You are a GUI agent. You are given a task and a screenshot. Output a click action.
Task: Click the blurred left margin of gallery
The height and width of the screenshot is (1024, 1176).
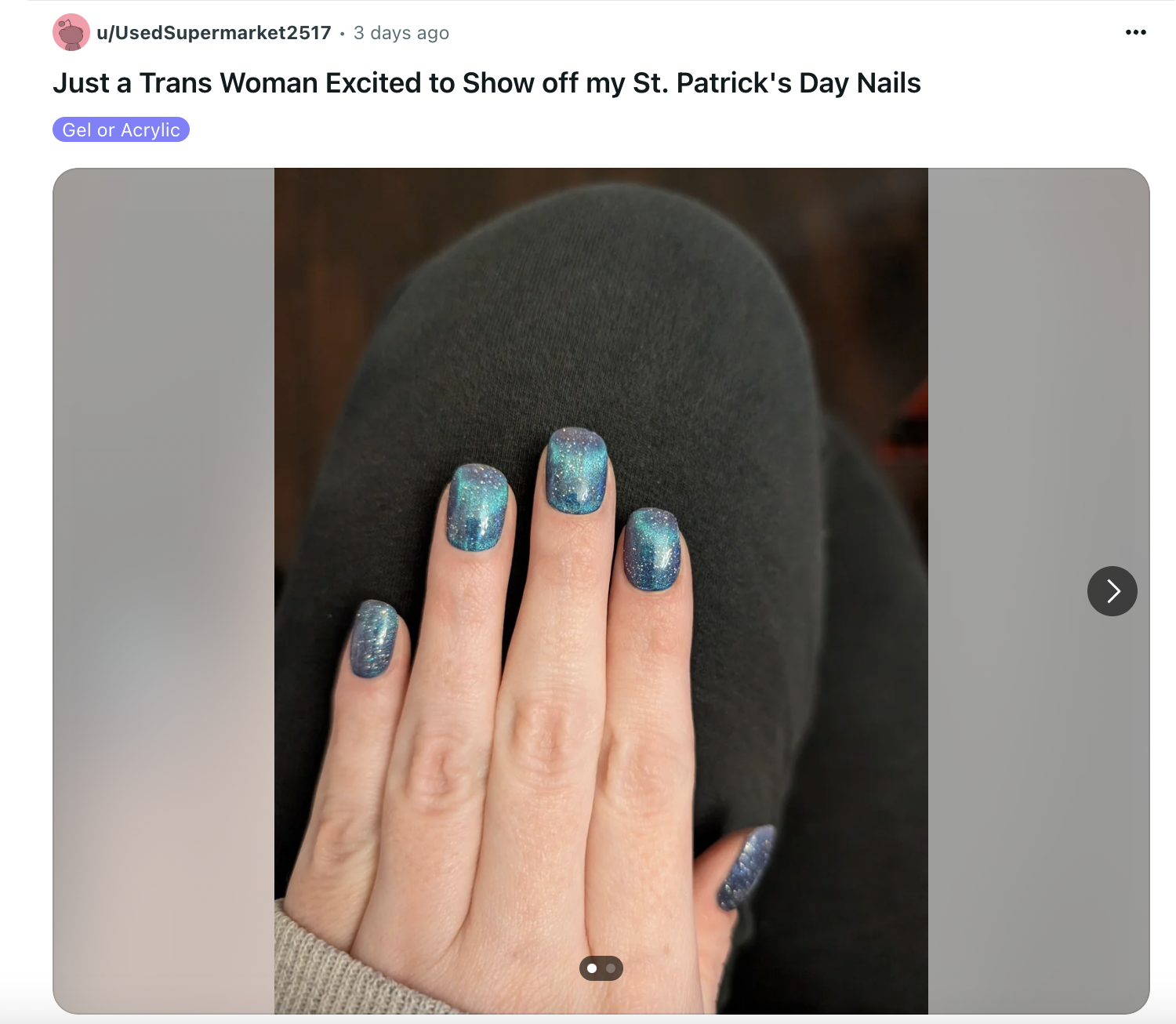tap(164, 590)
